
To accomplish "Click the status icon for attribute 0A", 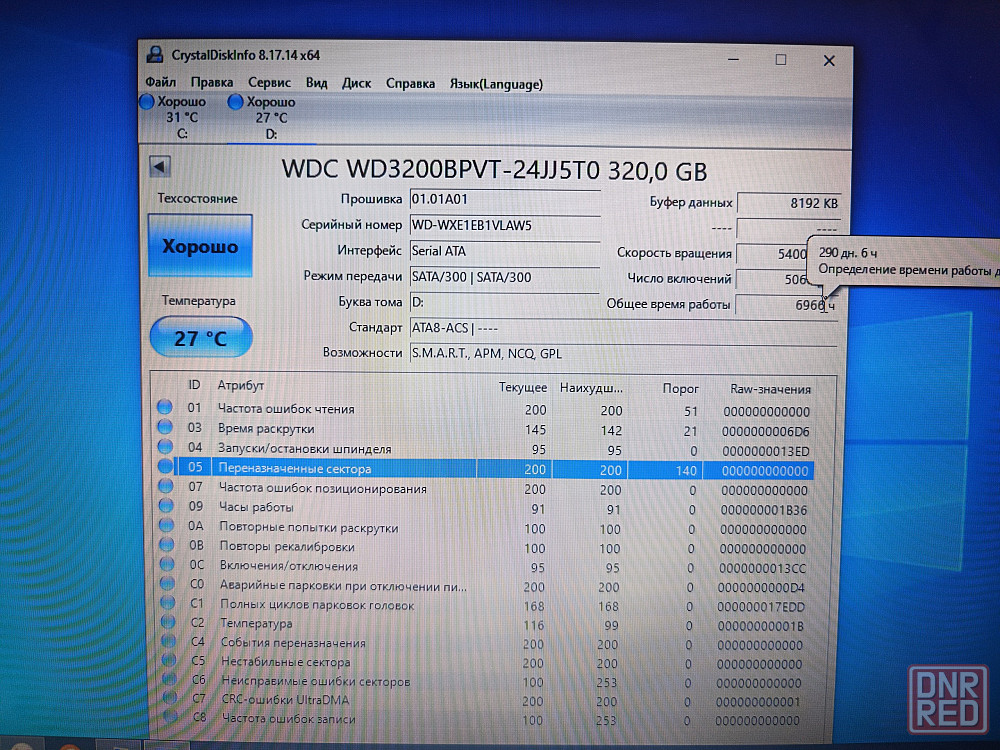I will point(166,526).
